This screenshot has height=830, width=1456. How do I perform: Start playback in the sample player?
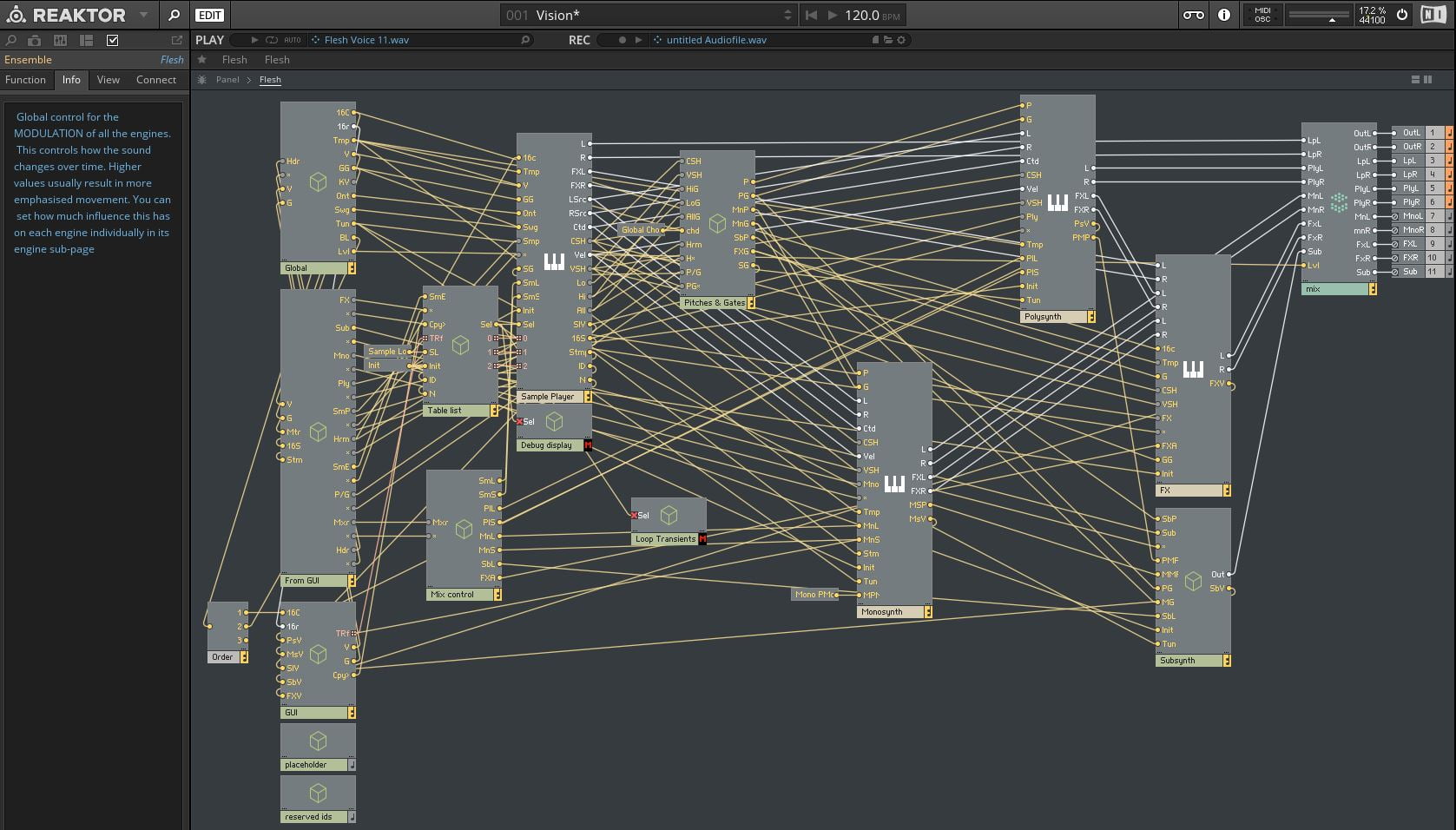click(254, 40)
